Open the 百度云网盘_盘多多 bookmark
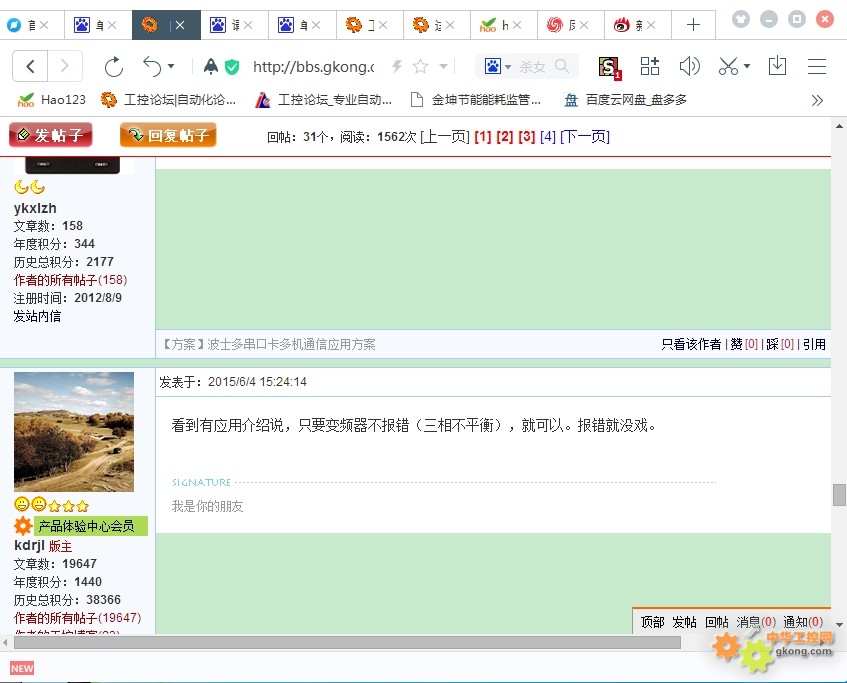The width and height of the screenshot is (847, 683). click(x=626, y=100)
